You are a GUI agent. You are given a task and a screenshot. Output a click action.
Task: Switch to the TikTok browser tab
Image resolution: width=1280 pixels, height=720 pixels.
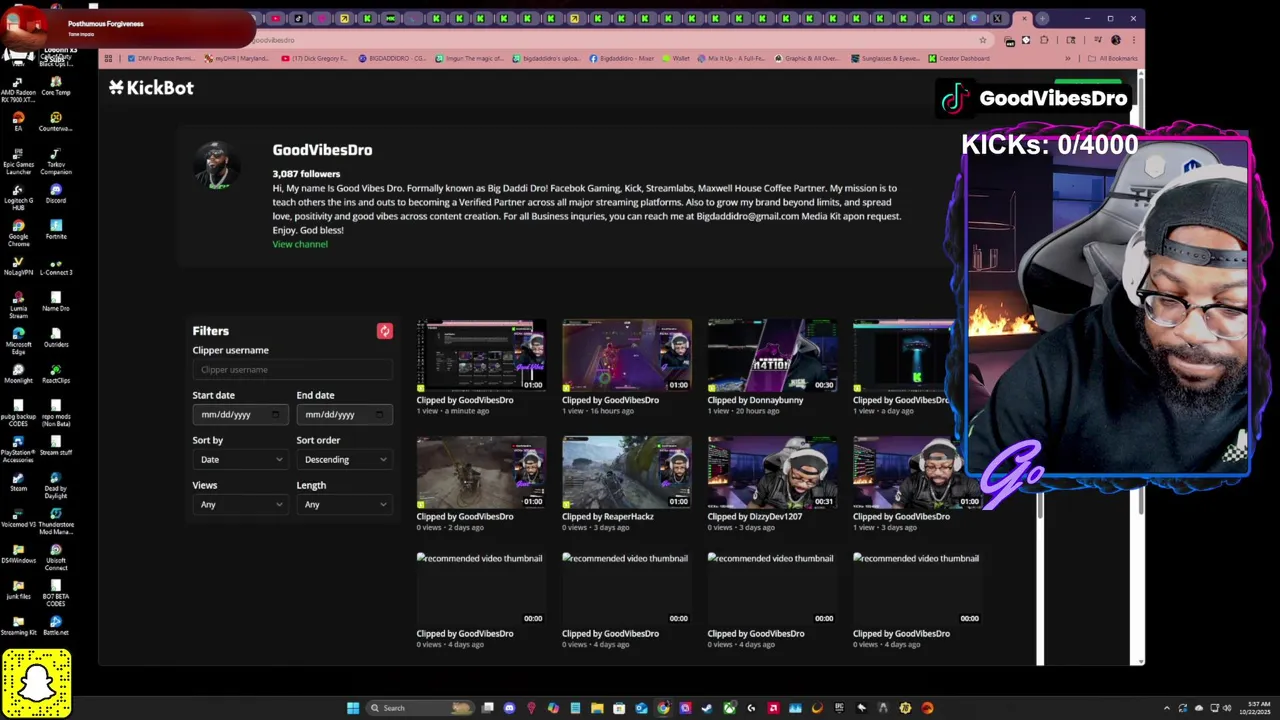298,18
